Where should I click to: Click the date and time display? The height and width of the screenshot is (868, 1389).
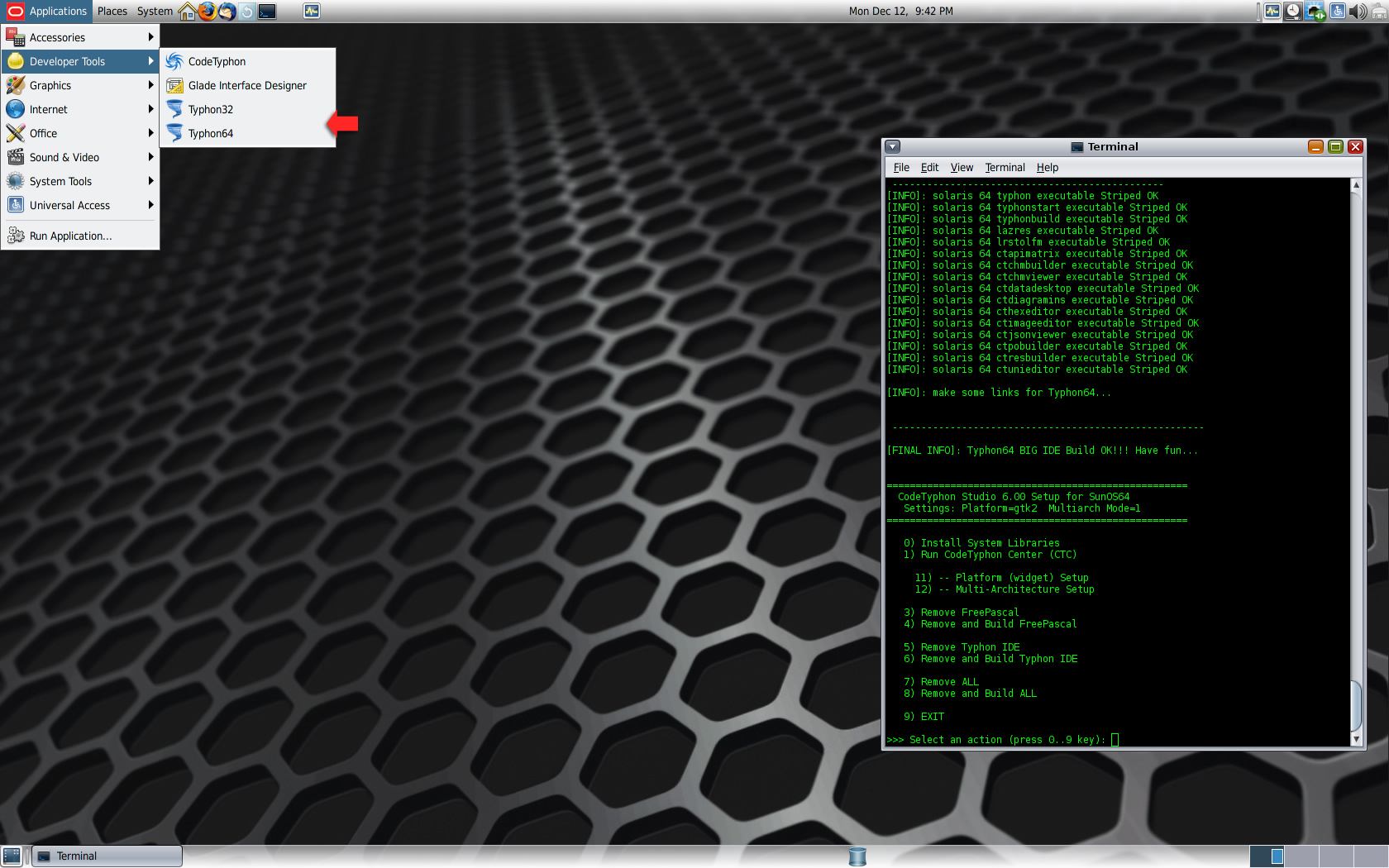click(900, 11)
